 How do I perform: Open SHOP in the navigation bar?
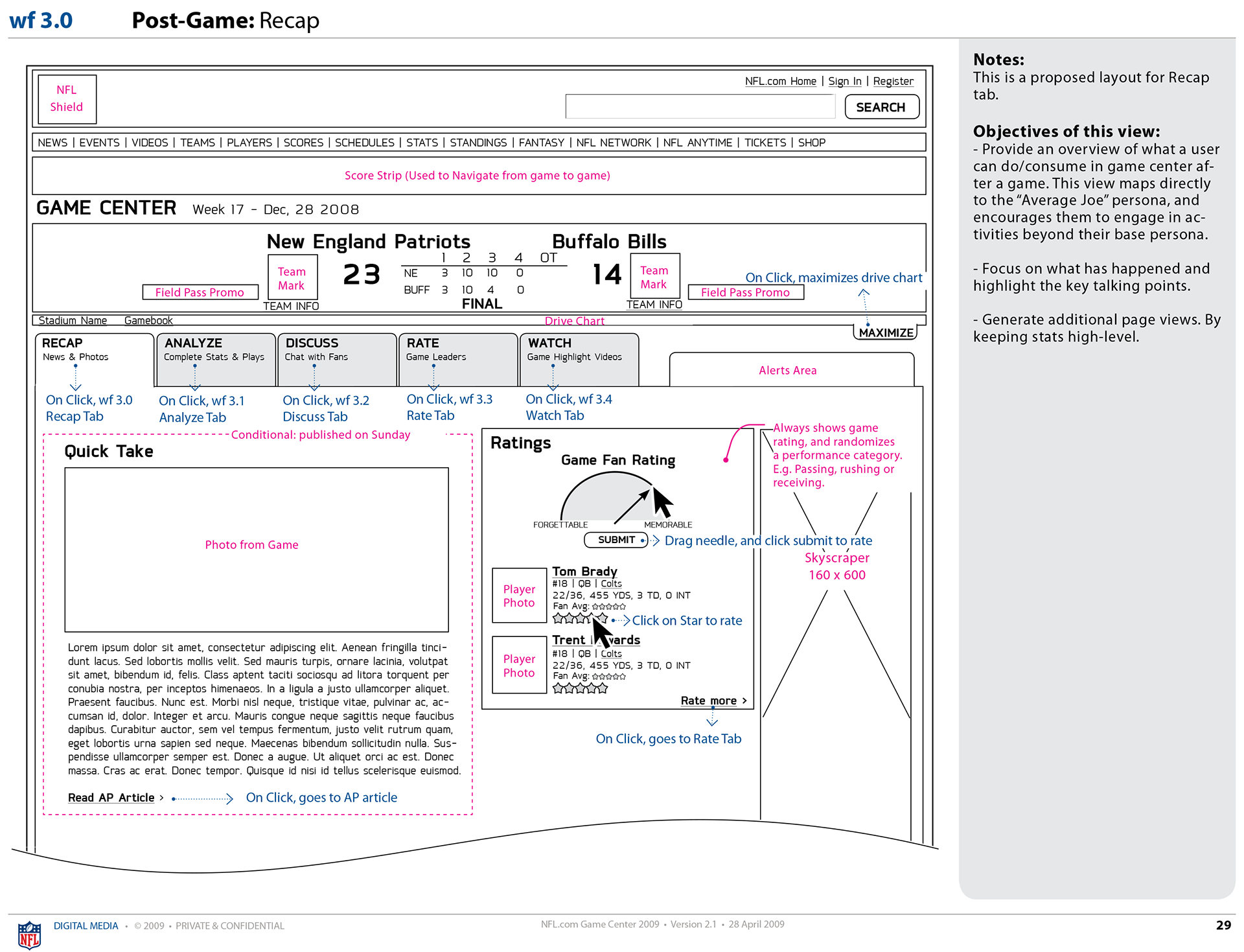[x=812, y=143]
